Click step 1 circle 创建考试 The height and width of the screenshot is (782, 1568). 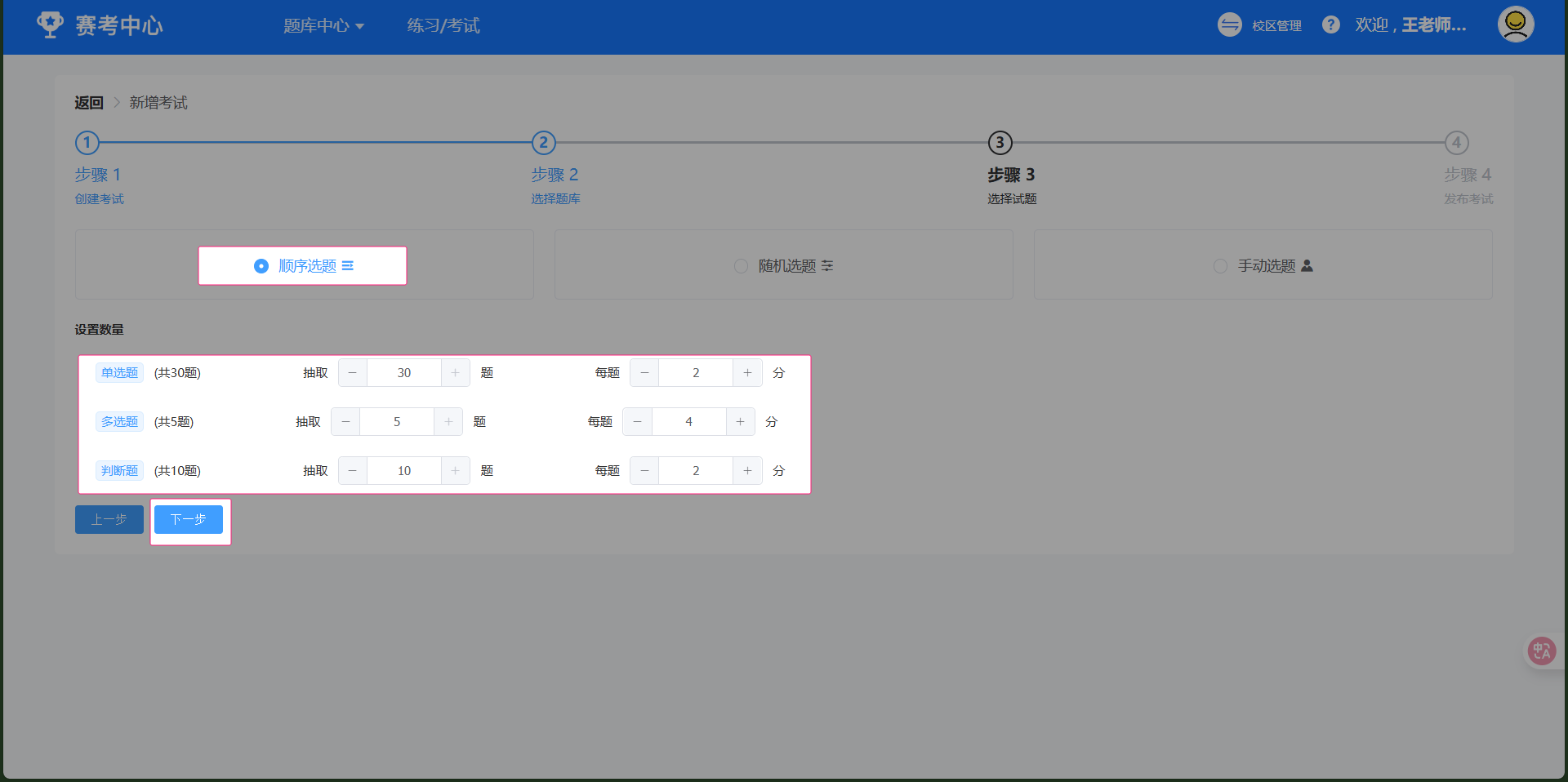[87, 143]
